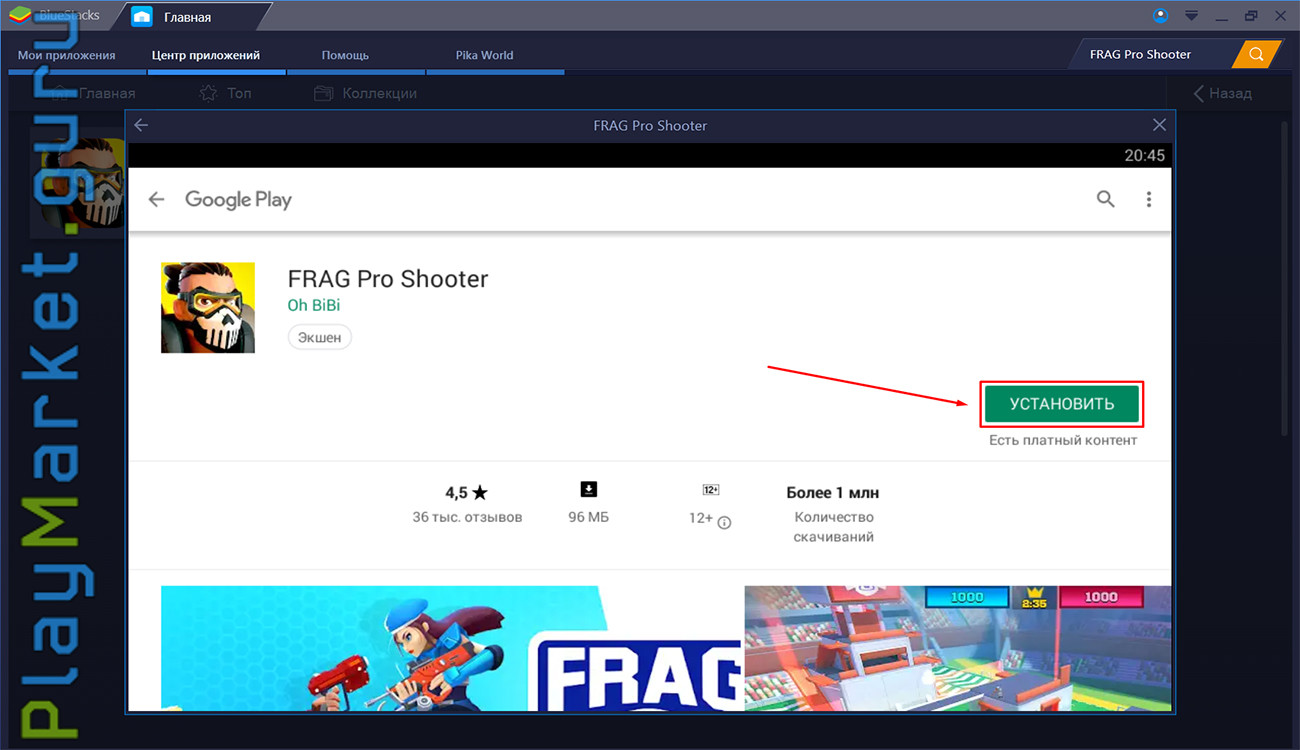Click the Есть платный контент notice
Viewport: 1300px width, 750px height.
[x=1063, y=440]
